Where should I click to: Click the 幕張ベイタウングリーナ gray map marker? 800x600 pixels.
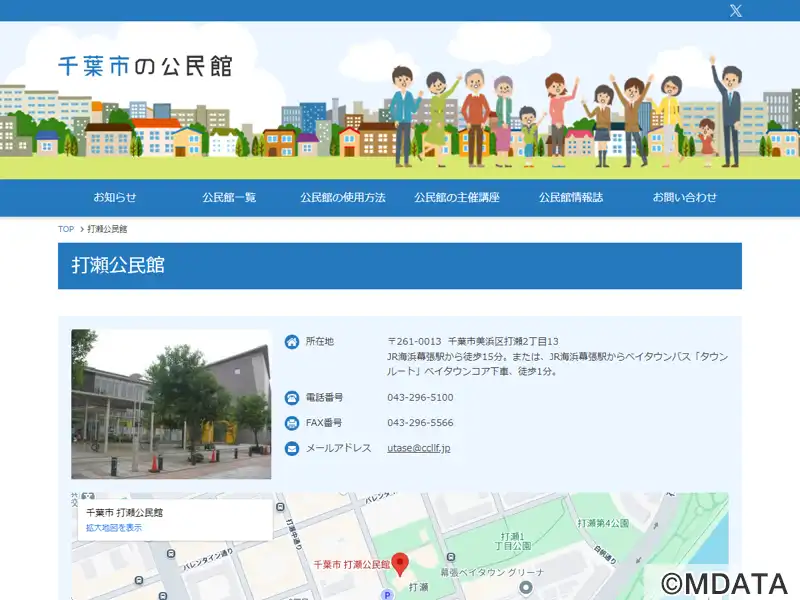coord(526,587)
